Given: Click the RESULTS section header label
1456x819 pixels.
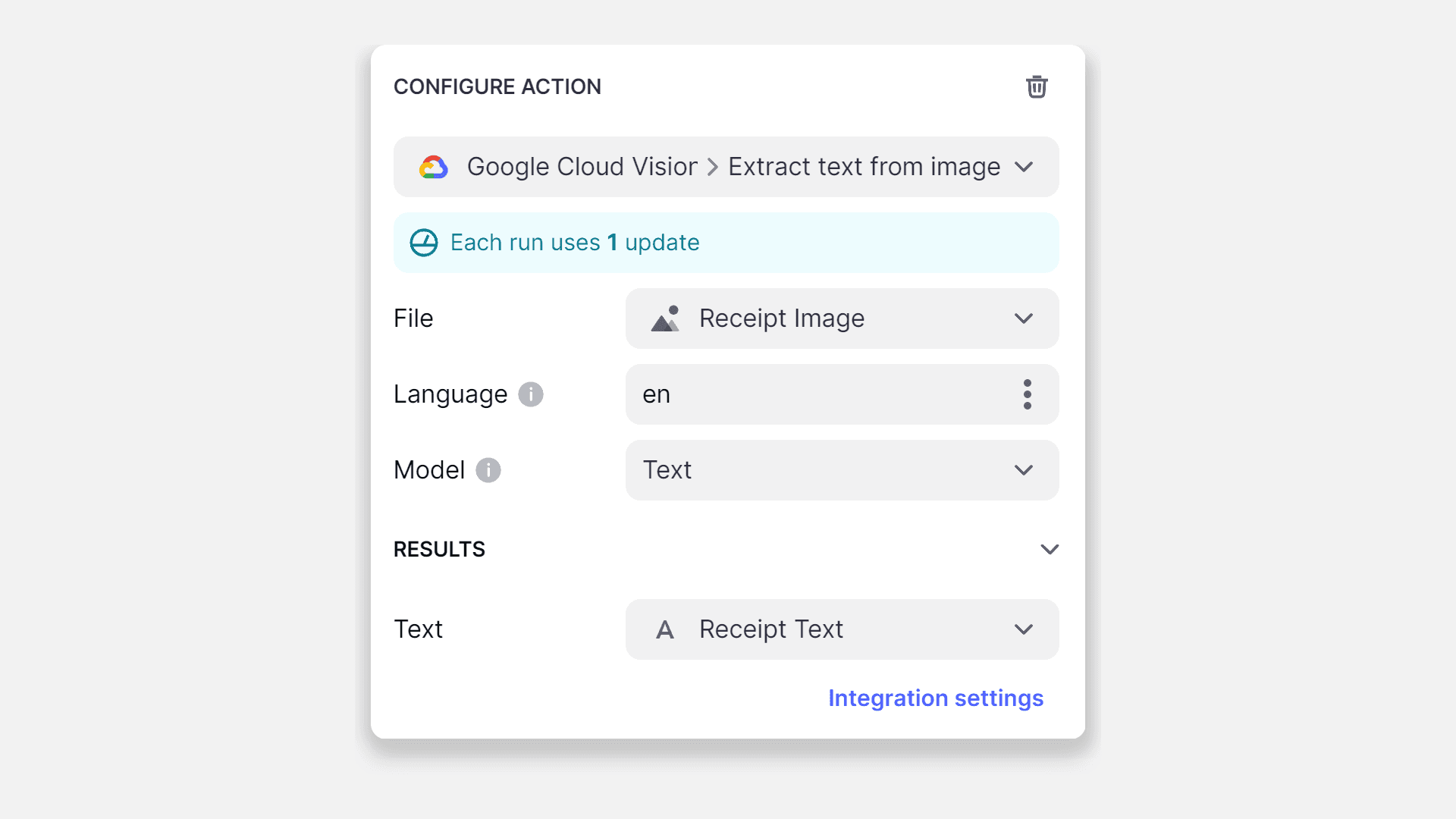Looking at the screenshot, I should tap(439, 549).
